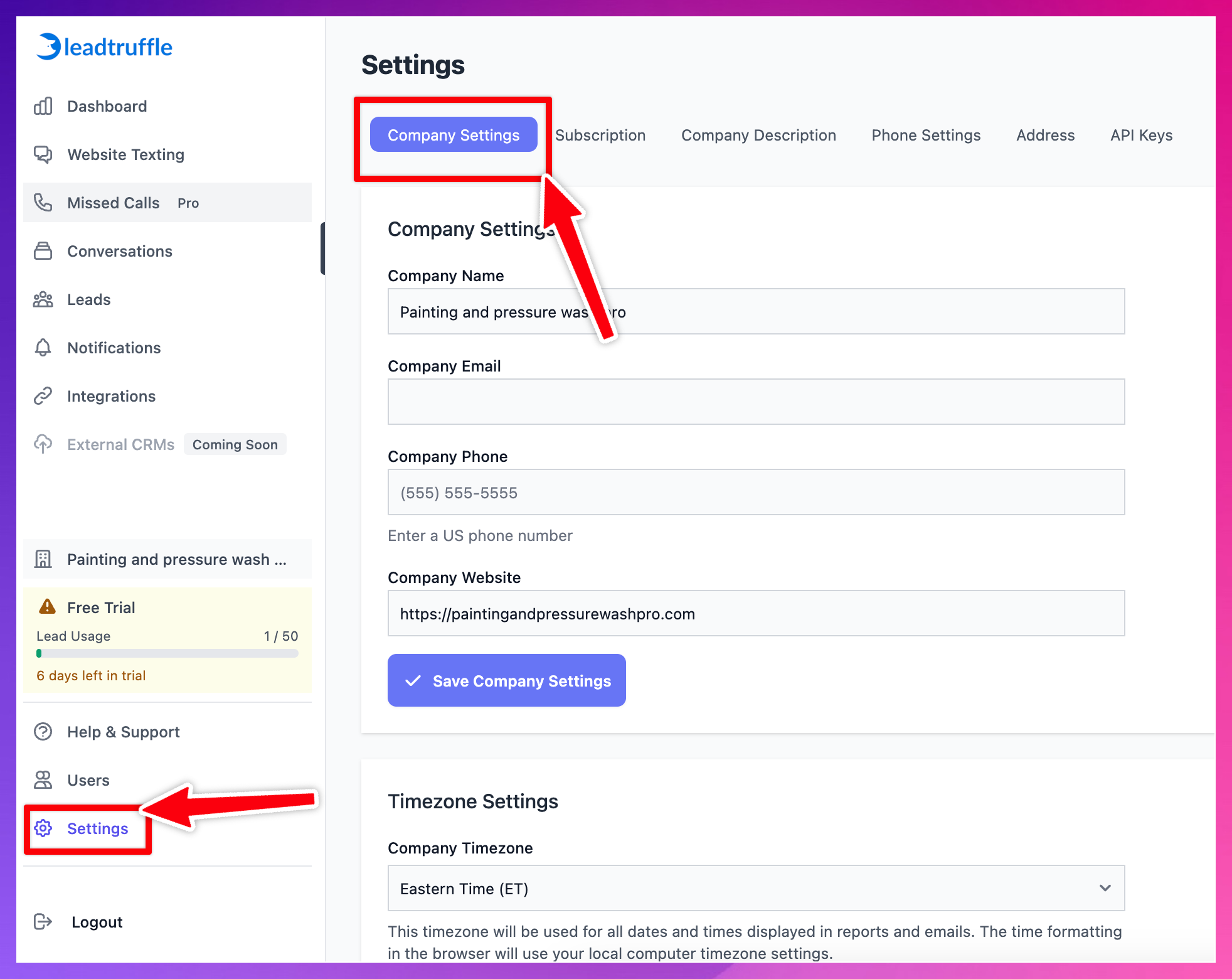Click the Users icon in sidebar
This screenshot has width=1232, height=979.
pos(43,780)
